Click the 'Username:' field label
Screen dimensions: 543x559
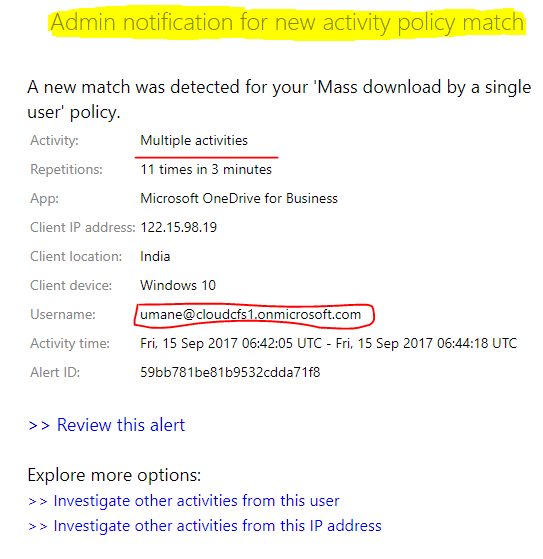[x=63, y=314]
